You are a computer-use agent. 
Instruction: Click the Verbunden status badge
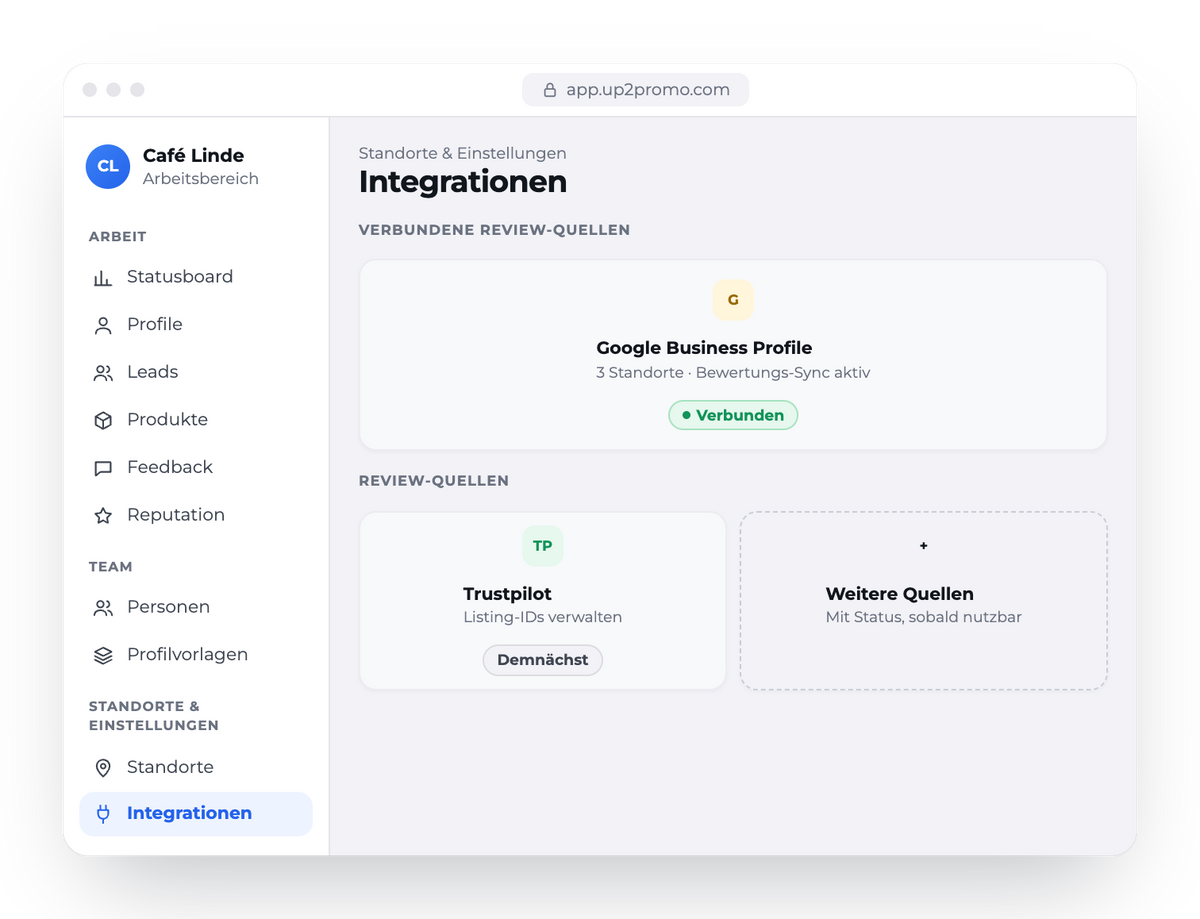(x=733, y=415)
